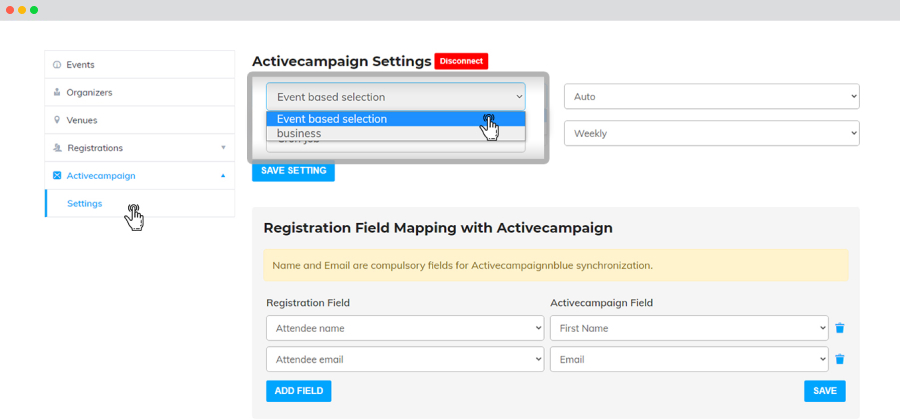Click the Registrations group icon
Viewport: 900px width, 420px height.
coord(57,148)
